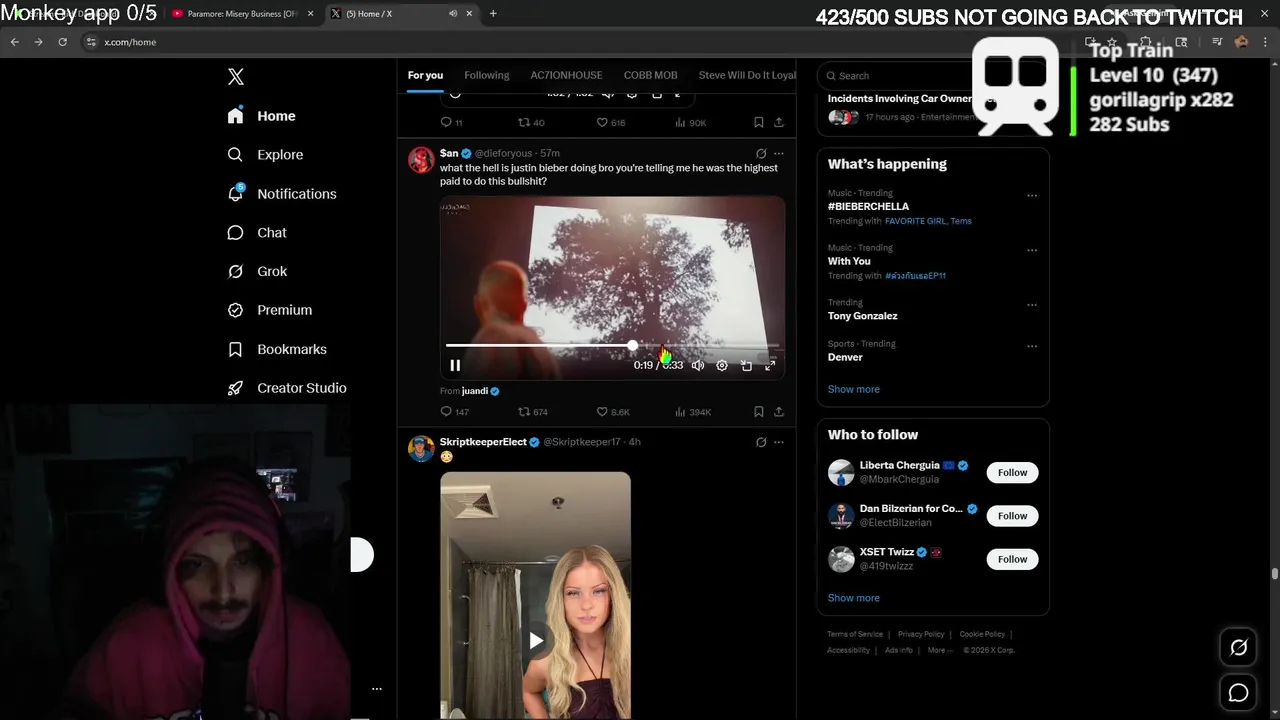Switch to the COBB MOB tab
Image resolution: width=1280 pixels, height=720 pixels.
pos(651,75)
